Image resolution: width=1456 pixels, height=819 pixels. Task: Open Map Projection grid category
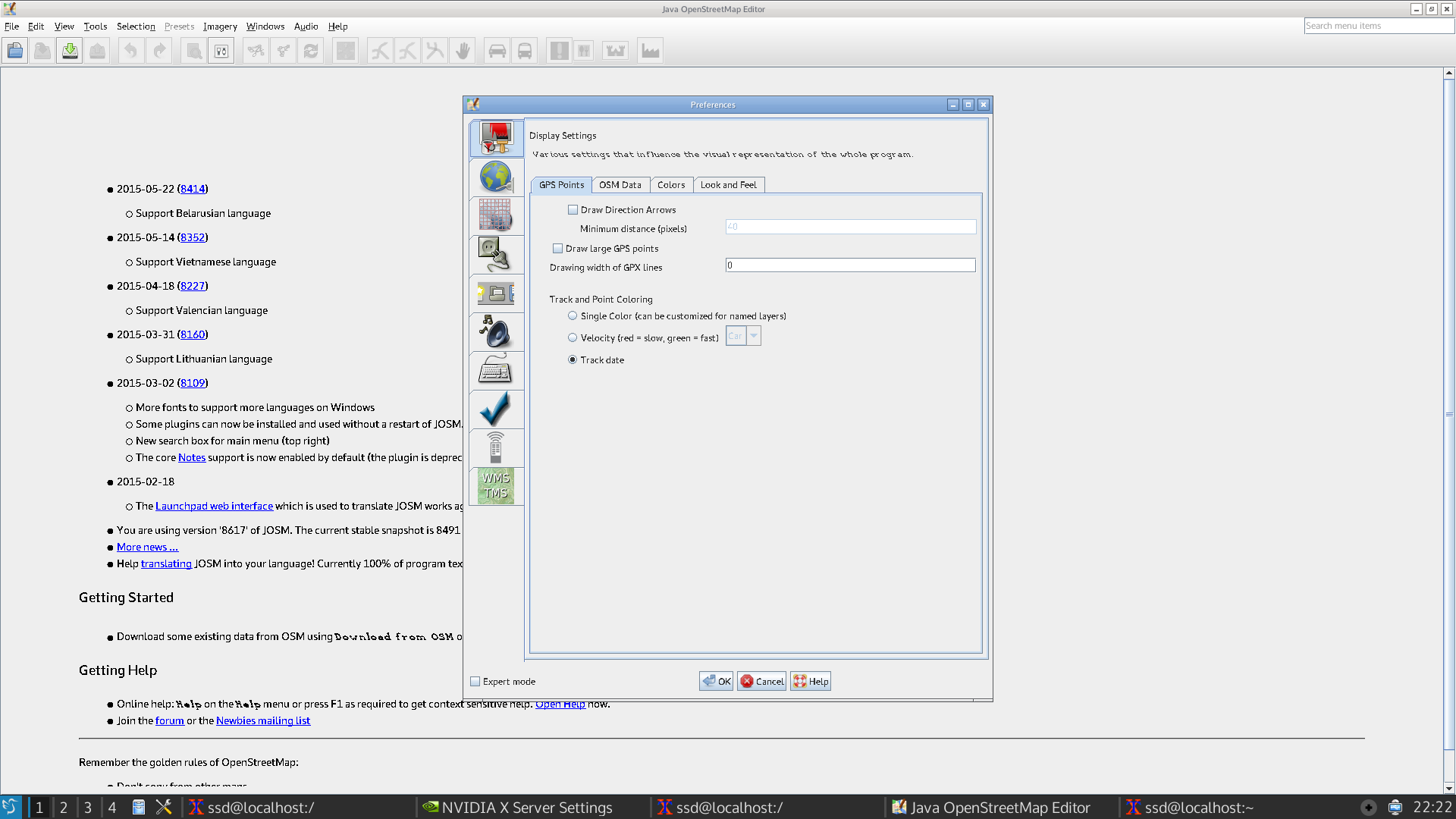coord(497,216)
